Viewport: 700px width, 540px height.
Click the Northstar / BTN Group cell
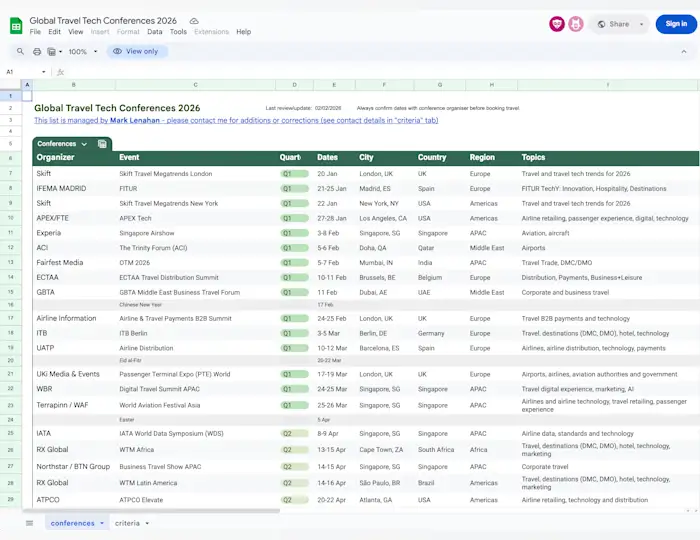click(73, 466)
